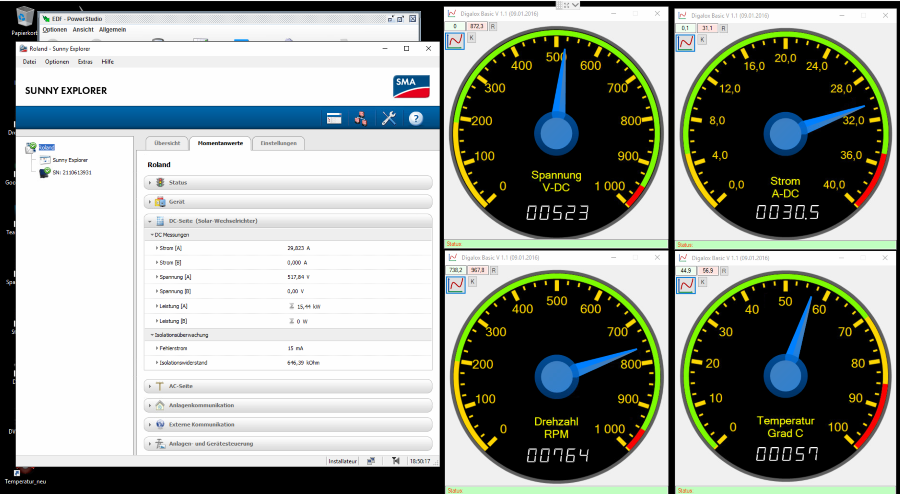Open the Datei menu in Sunny Explorer

(29, 62)
